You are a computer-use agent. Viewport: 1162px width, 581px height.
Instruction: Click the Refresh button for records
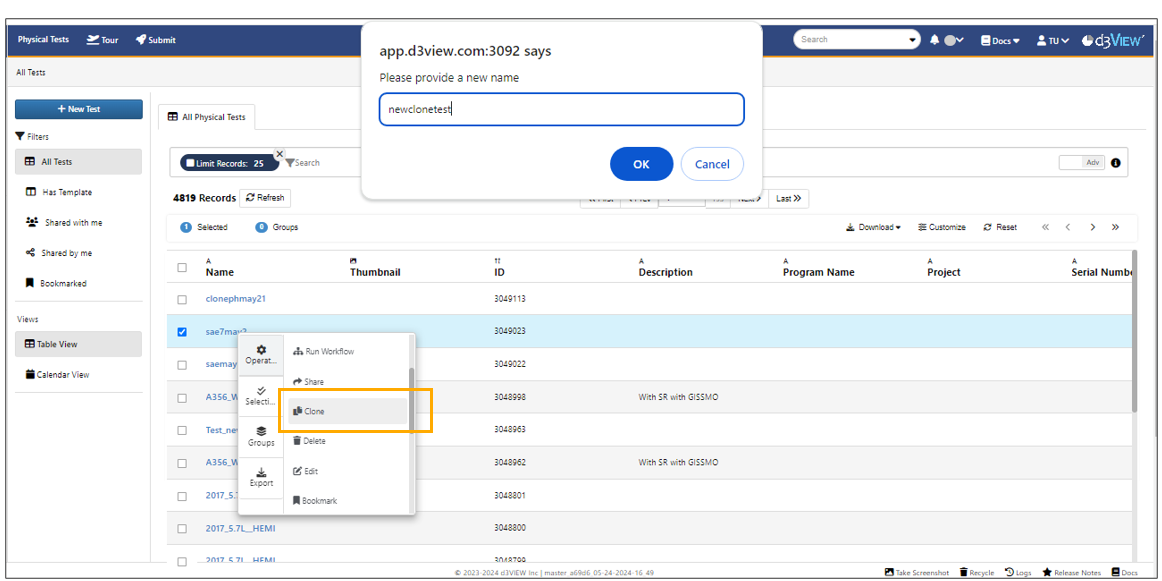[265, 198]
